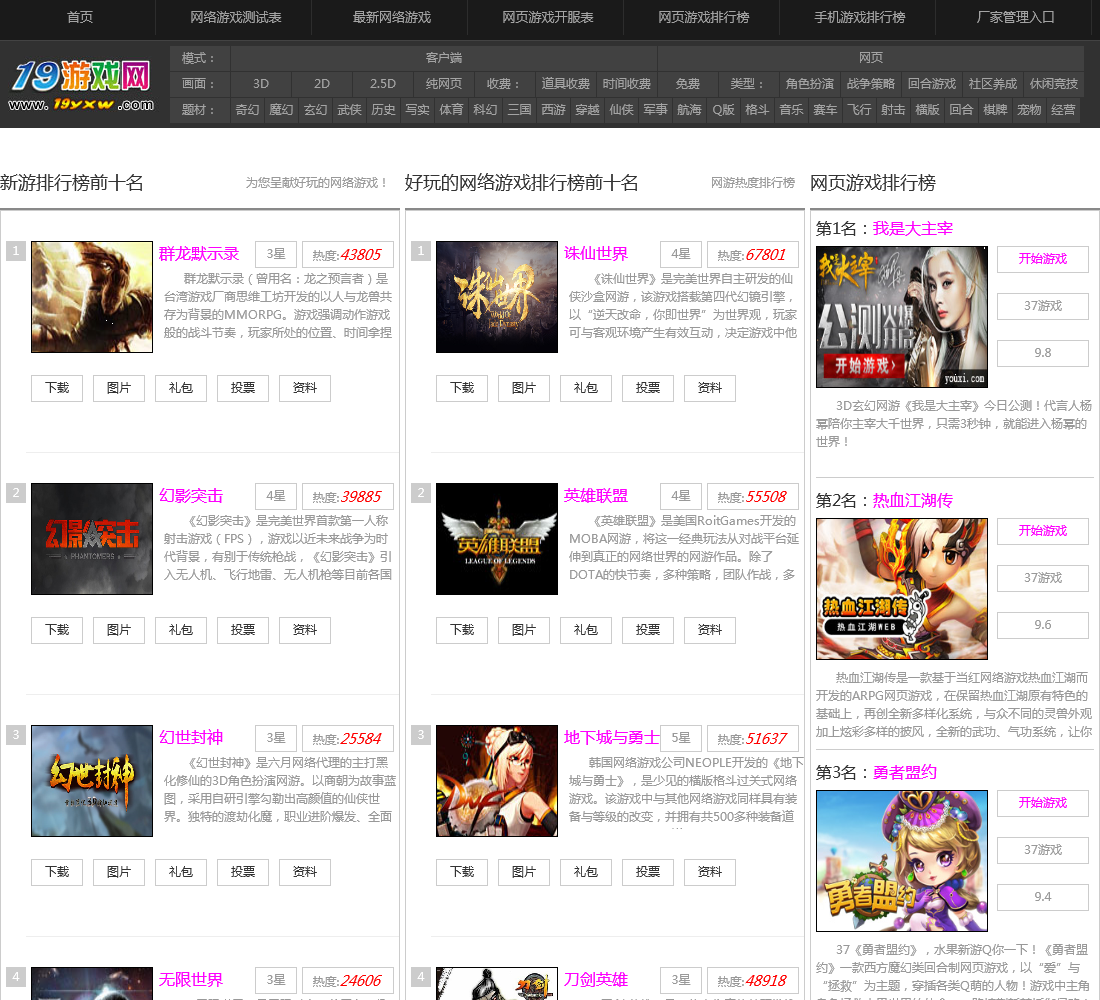Click 图片 button for 地下城与勇士
Viewport: 1100px width, 1000px height.
click(523, 872)
